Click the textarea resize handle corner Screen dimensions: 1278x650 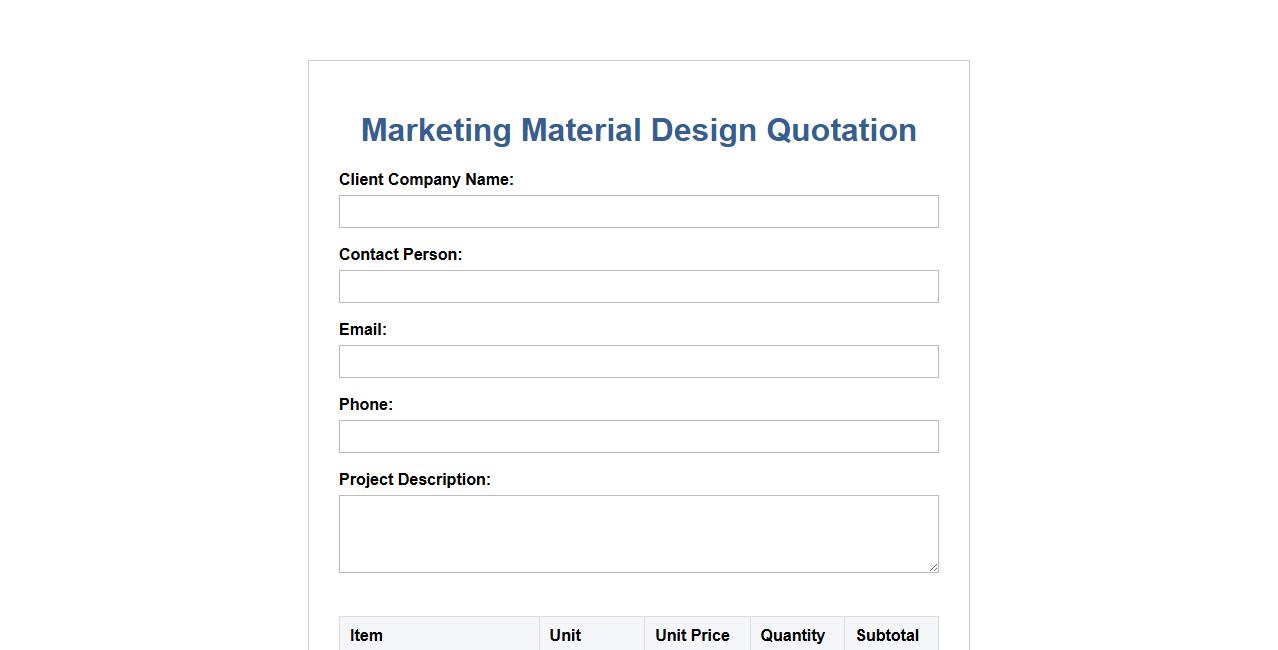pos(933,567)
